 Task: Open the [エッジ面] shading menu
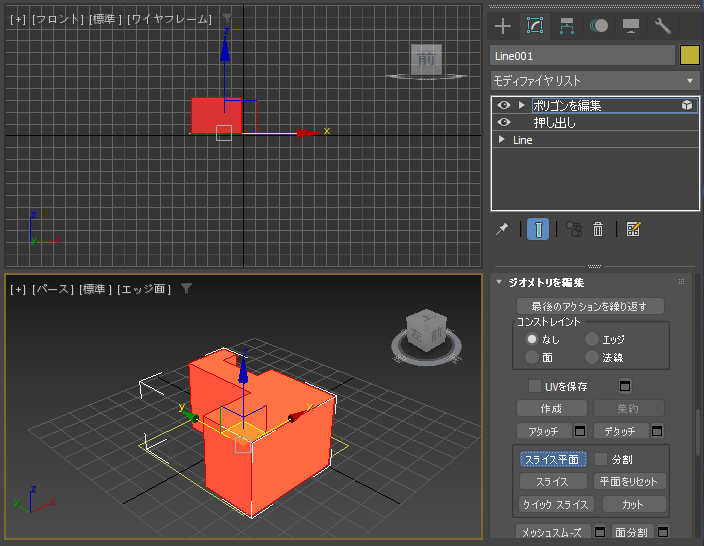(144, 289)
